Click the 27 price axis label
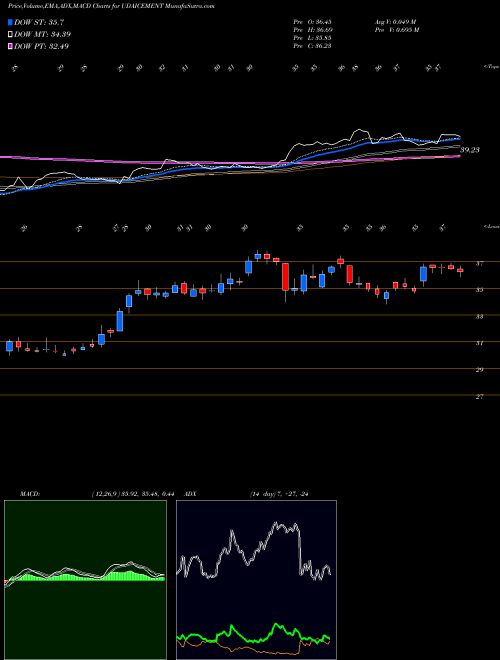This screenshot has width=500, height=660. (x=479, y=397)
